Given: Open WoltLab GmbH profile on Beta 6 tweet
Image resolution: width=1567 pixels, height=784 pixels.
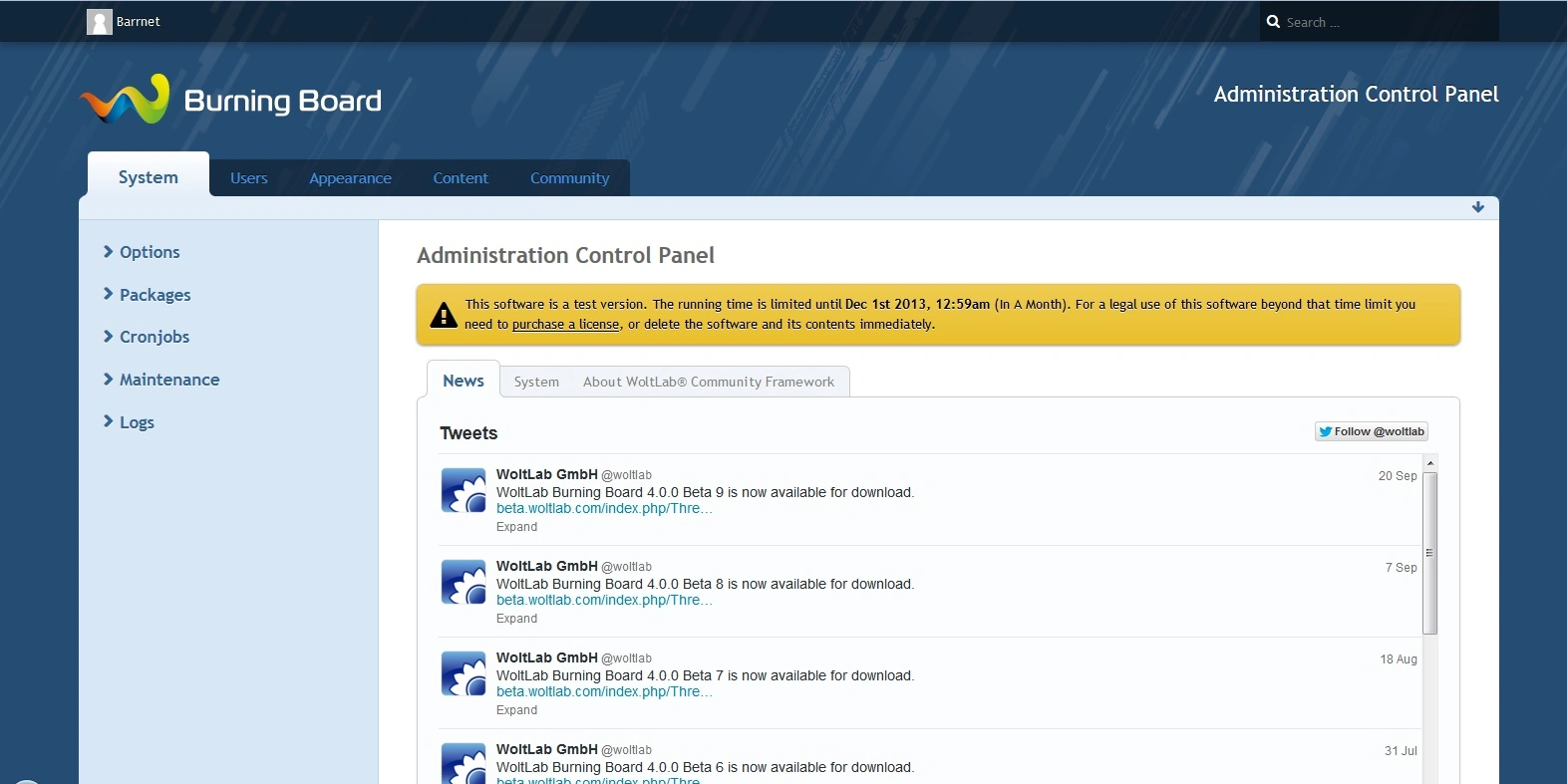Looking at the screenshot, I should (547, 749).
